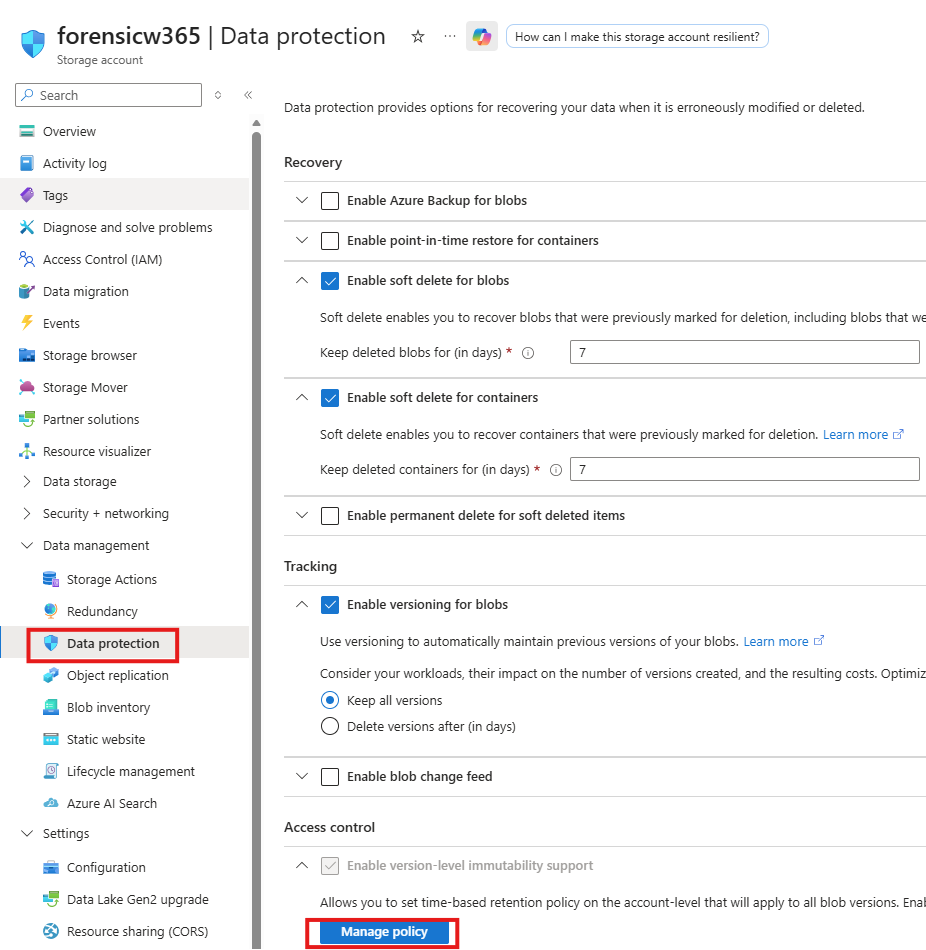Check Enable permanent delete for soft deleted items
The width and height of the screenshot is (926, 950).
(x=330, y=516)
